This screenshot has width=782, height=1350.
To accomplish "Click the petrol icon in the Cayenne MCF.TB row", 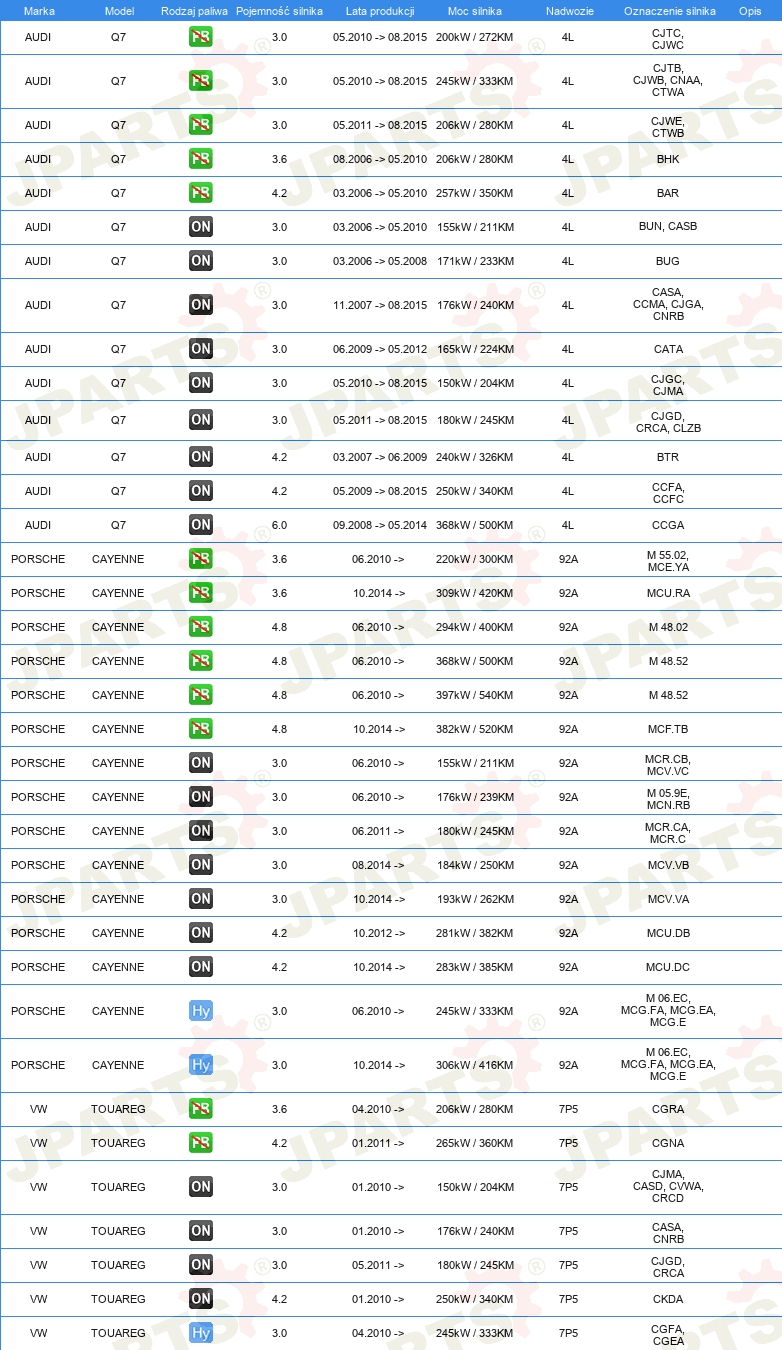I will tap(201, 729).
